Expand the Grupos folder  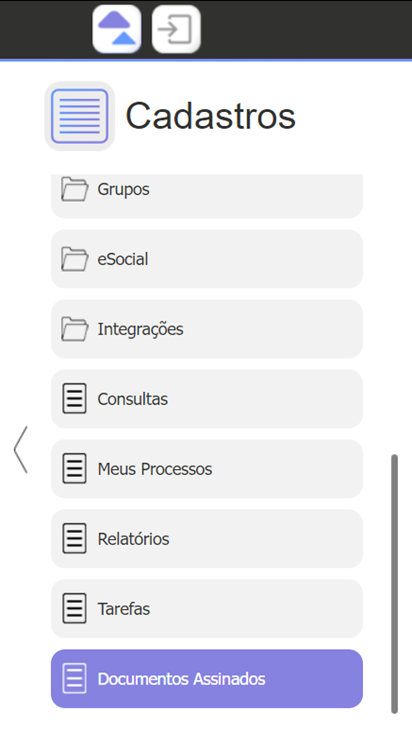tap(207, 195)
